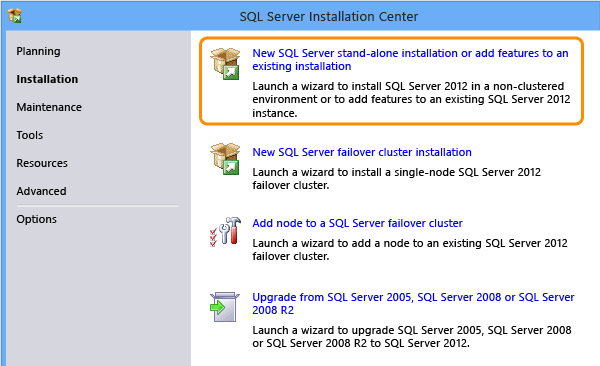Click the Add node to a SQL Server failover cluster link

[357, 223]
